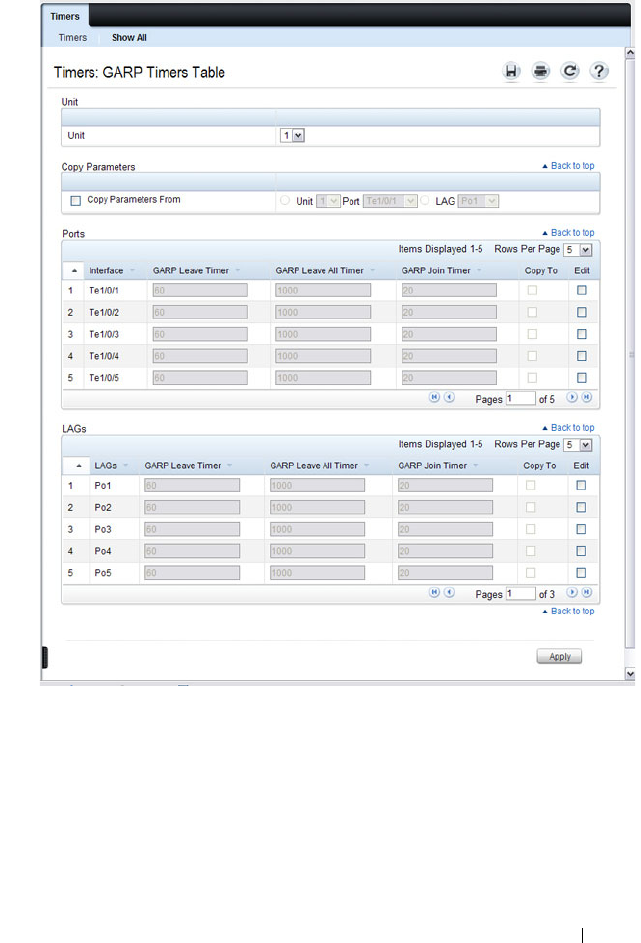Open Rows Per Page dropdown in LAGs
641x943 pixels.
tap(578, 444)
